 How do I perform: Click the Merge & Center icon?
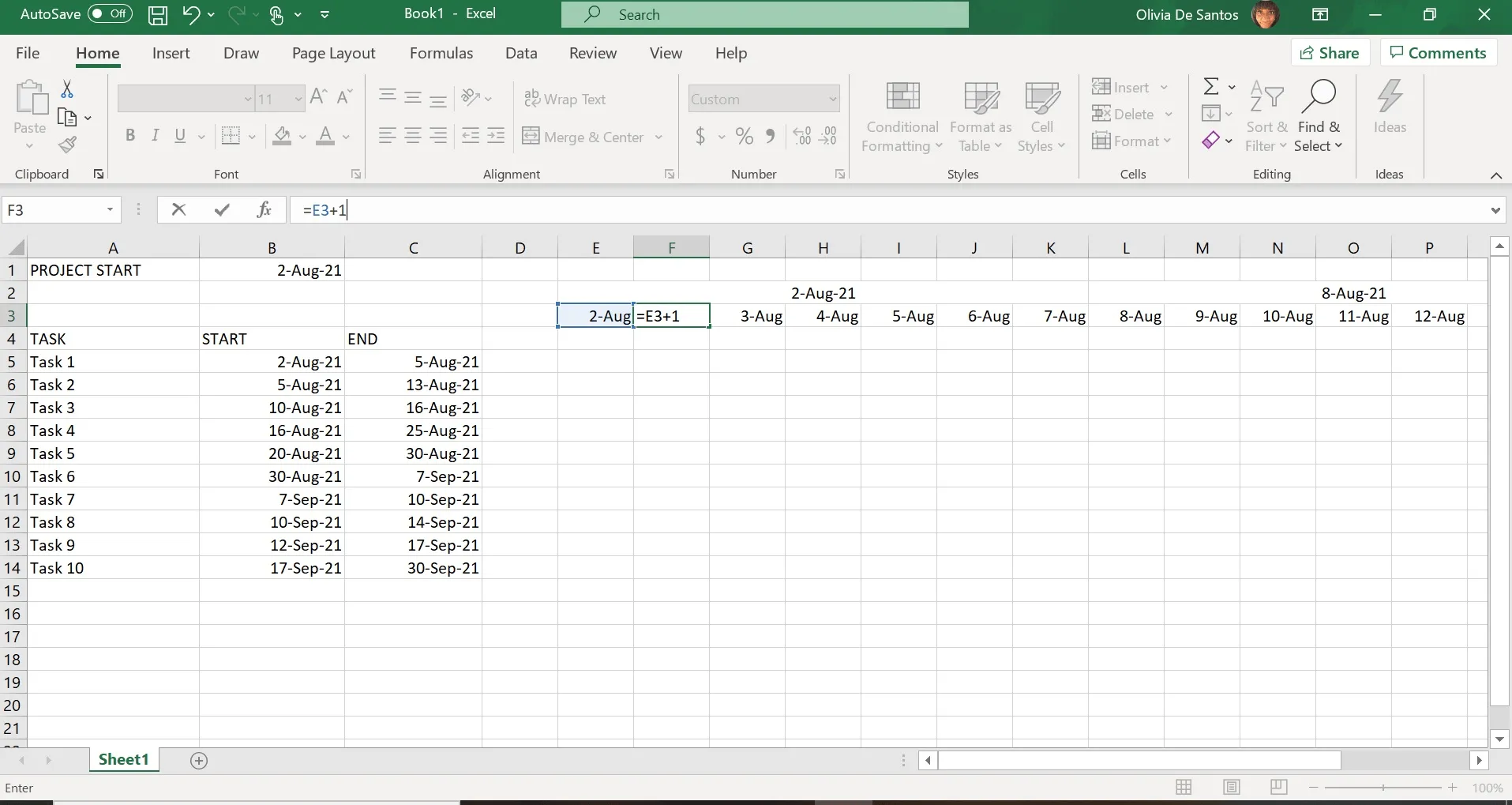[529, 136]
